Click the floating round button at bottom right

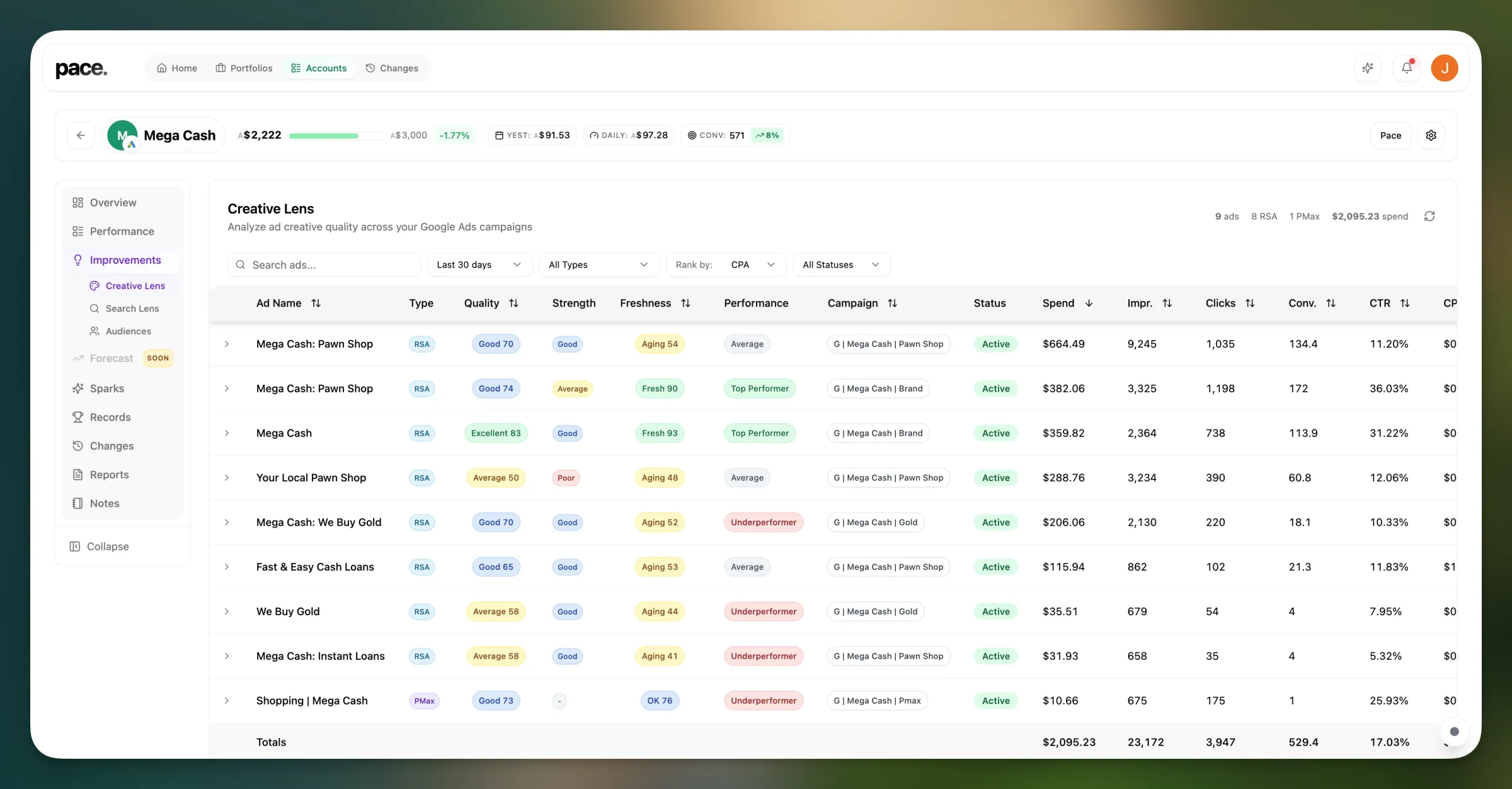point(1454,731)
